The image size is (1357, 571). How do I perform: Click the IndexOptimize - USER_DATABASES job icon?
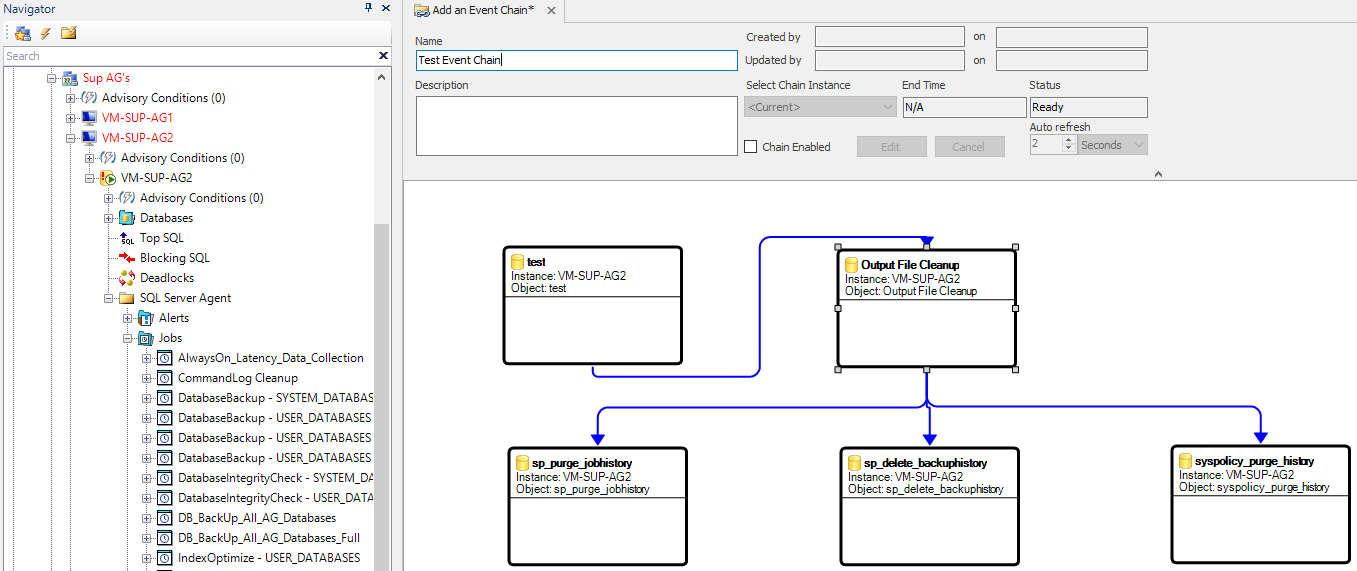pos(165,558)
